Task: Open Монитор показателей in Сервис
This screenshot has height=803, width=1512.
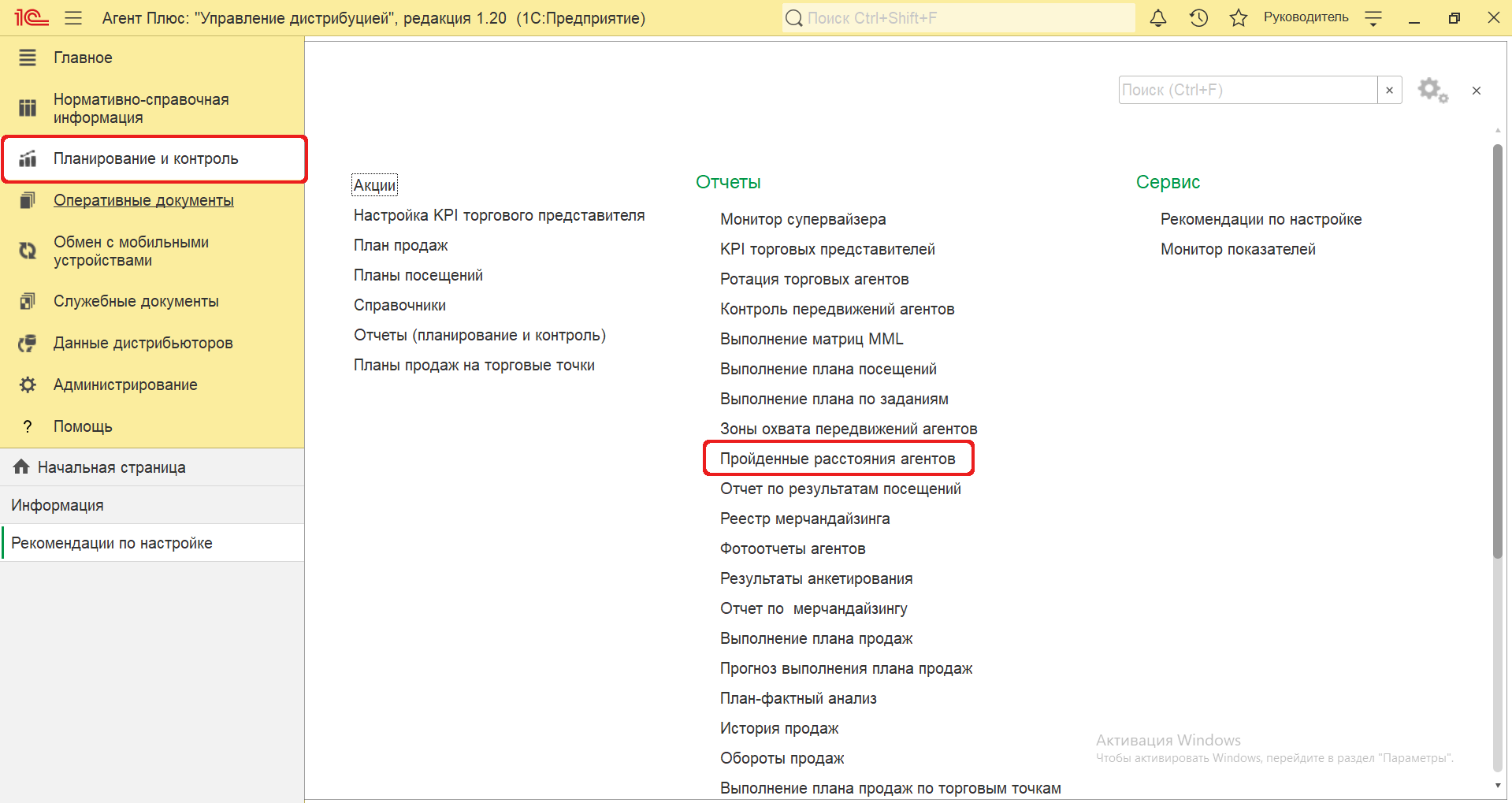Action: (1237, 249)
